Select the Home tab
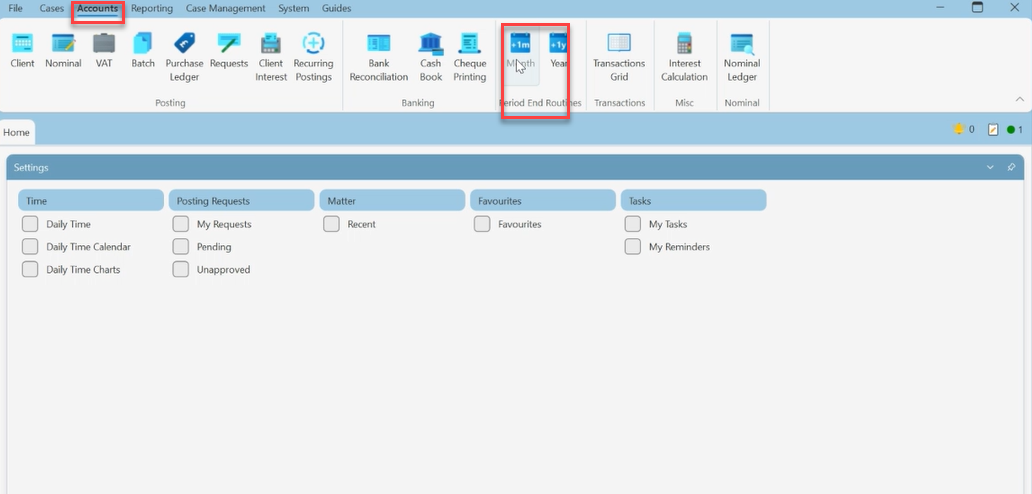 coord(16,132)
